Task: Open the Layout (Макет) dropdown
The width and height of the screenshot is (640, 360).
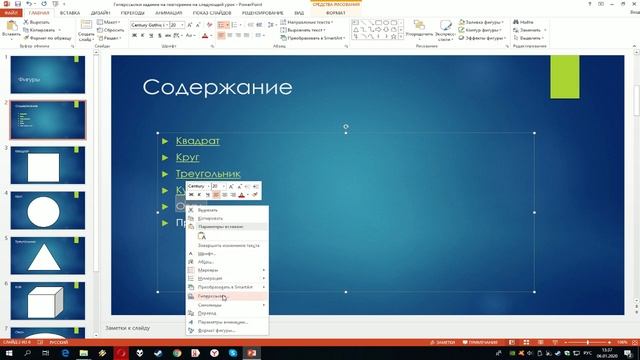Action: tap(109, 22)
